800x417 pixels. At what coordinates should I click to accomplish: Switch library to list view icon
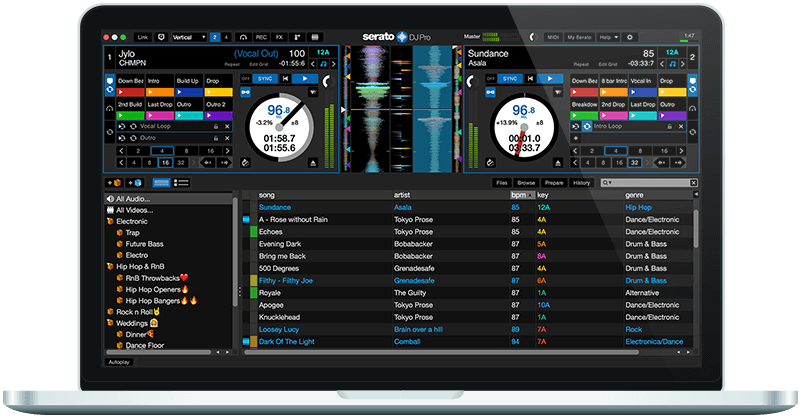tap(181, 183)
